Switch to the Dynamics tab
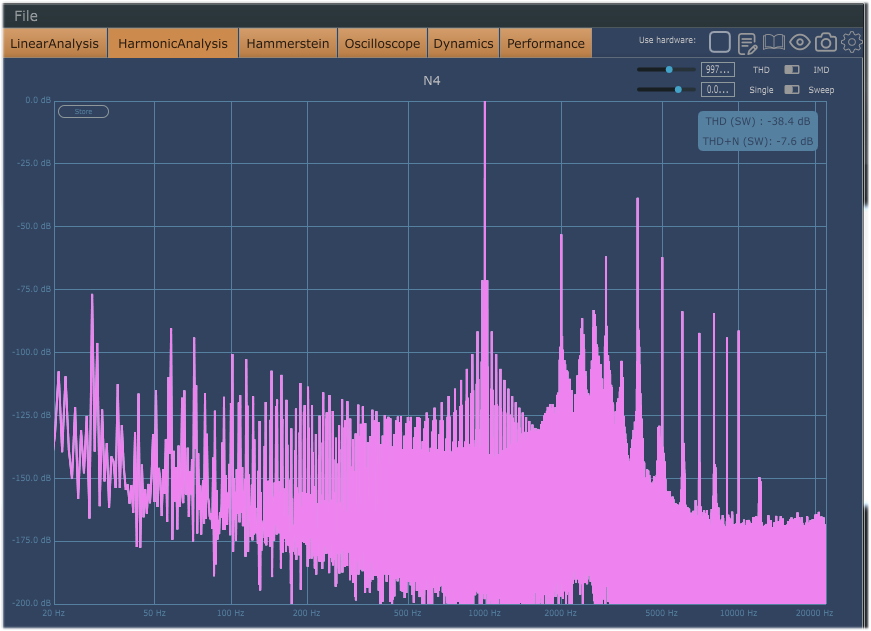The image size is (871, 631). pyautogui.click(x=463, y=43)
